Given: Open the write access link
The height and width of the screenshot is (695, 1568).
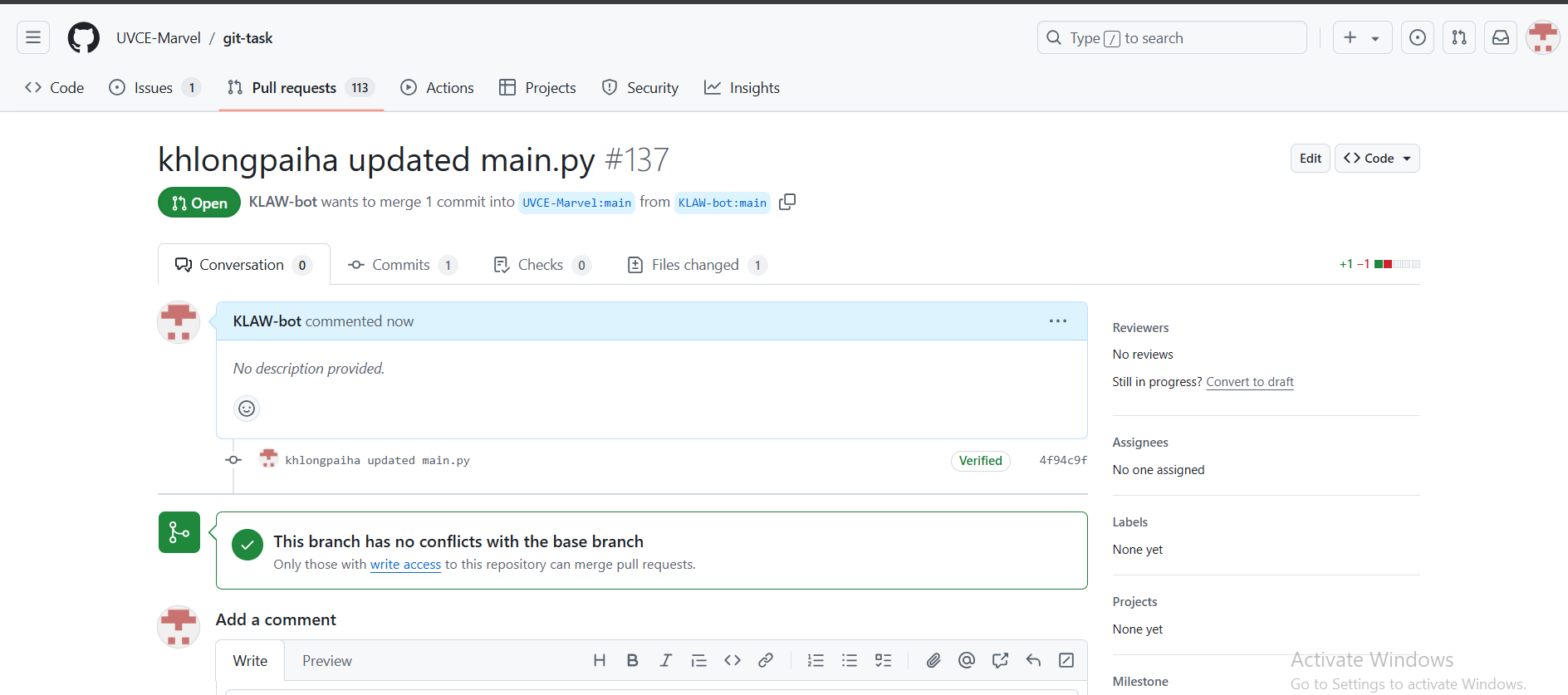Looking at the screenshot, I should [x=405, y=565].
